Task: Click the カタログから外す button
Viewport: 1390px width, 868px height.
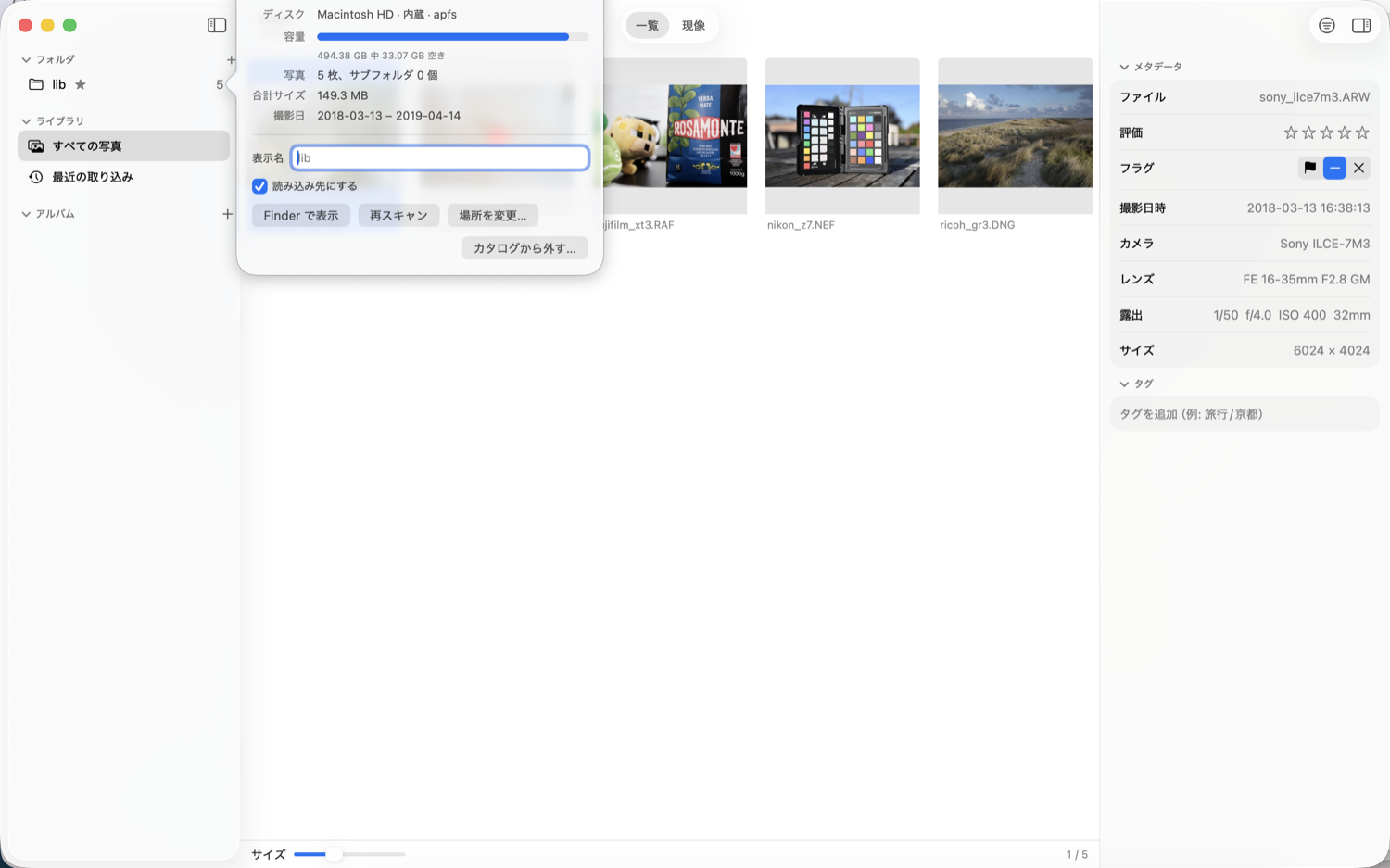Action: click(524, 248)
